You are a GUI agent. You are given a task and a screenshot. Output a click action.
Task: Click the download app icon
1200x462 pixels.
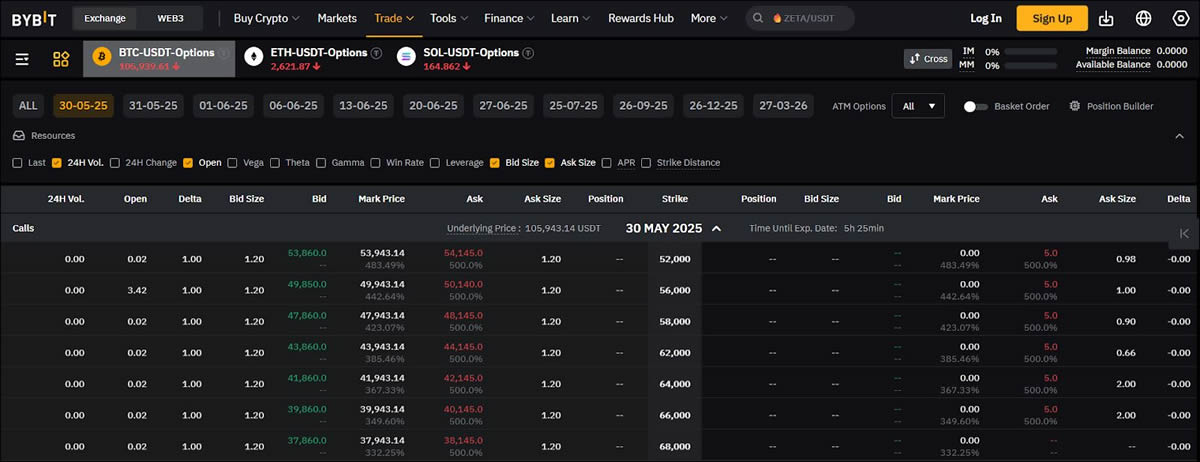(x=1106, y=18)
